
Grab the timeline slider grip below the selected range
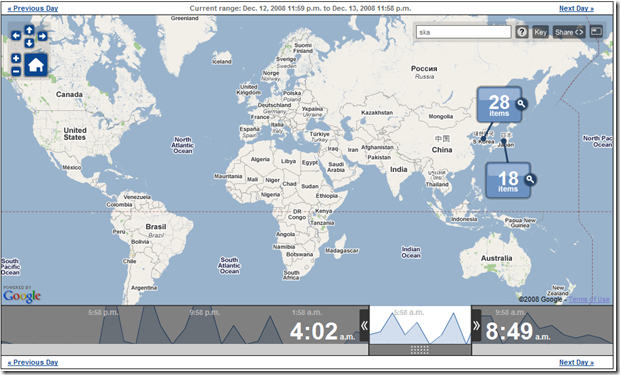420,349
